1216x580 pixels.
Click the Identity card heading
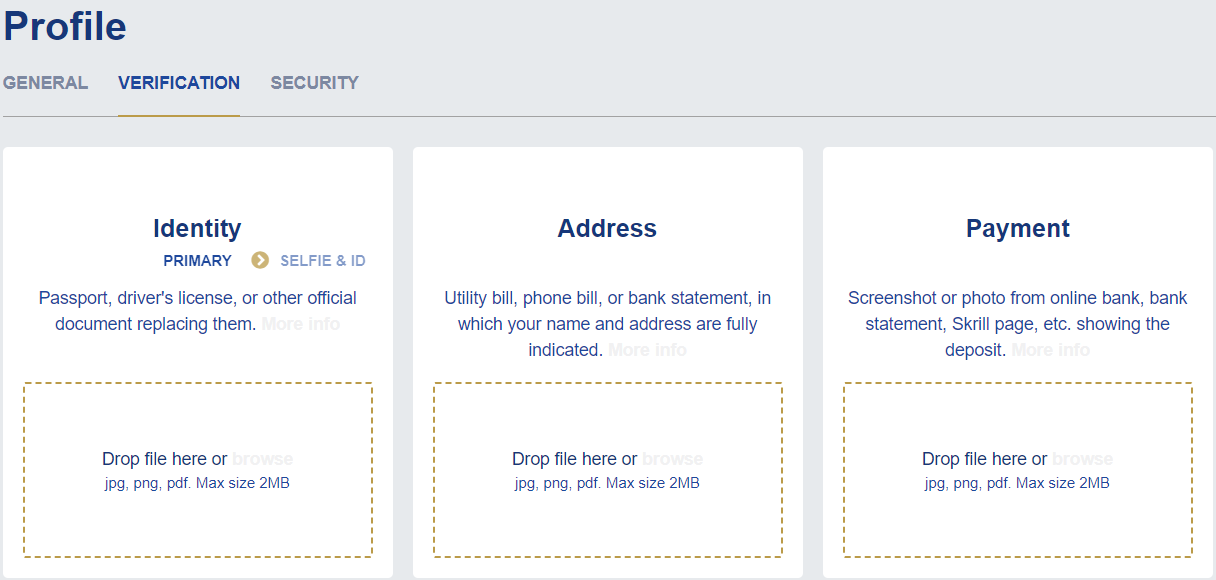197,229
